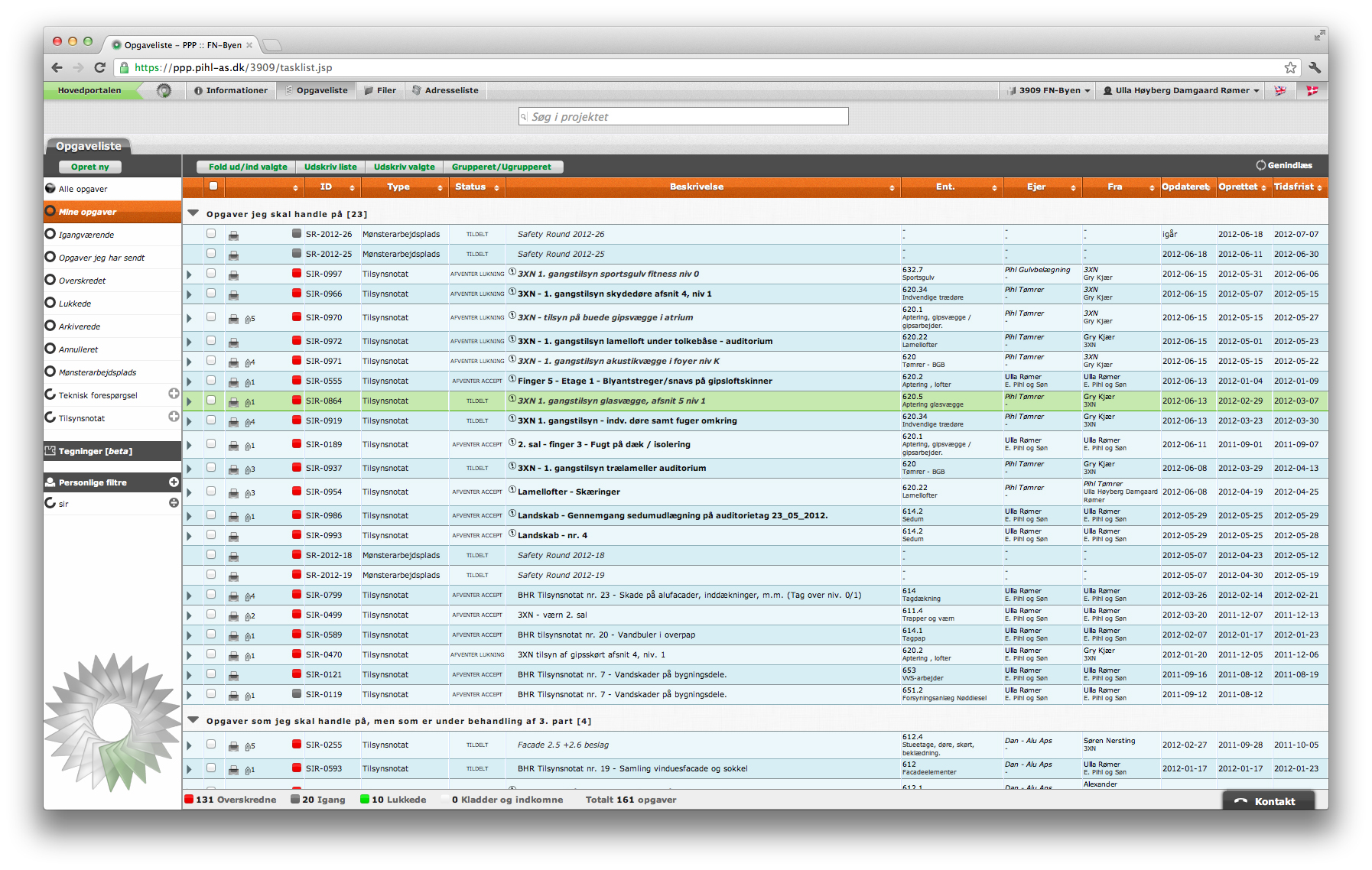Open attachments icon on SIR-0970 row

(249, 319)
